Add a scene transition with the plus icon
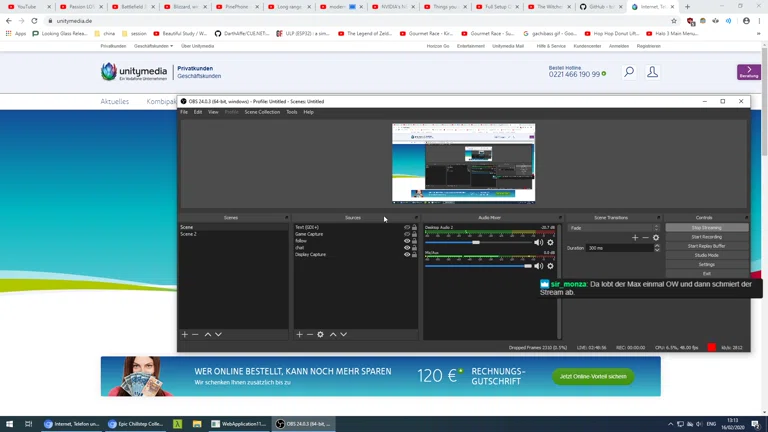This screenshot has height=432, width=768. click(x=635, y=238)
